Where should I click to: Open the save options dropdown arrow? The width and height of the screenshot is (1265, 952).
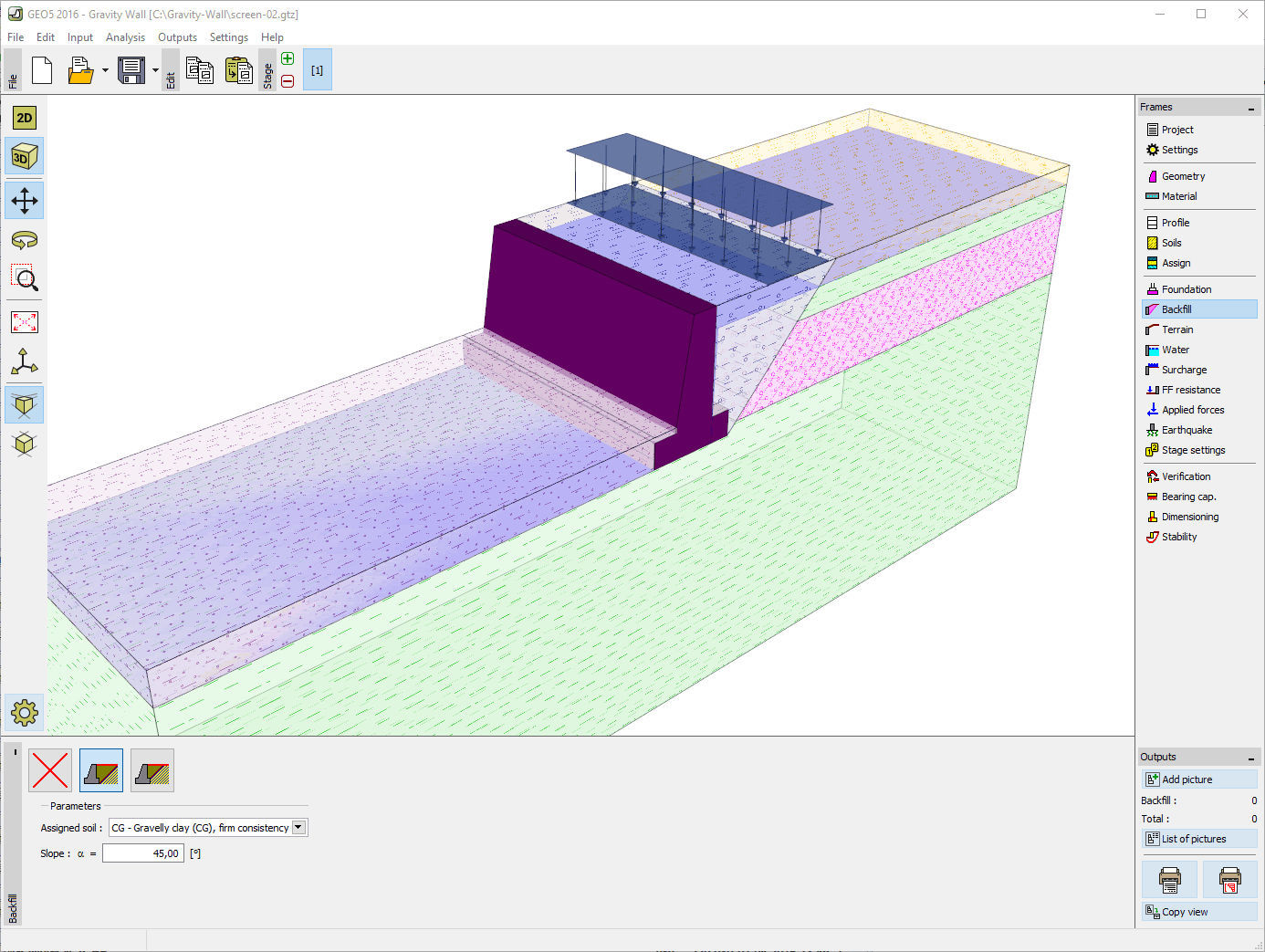(155, 70)
